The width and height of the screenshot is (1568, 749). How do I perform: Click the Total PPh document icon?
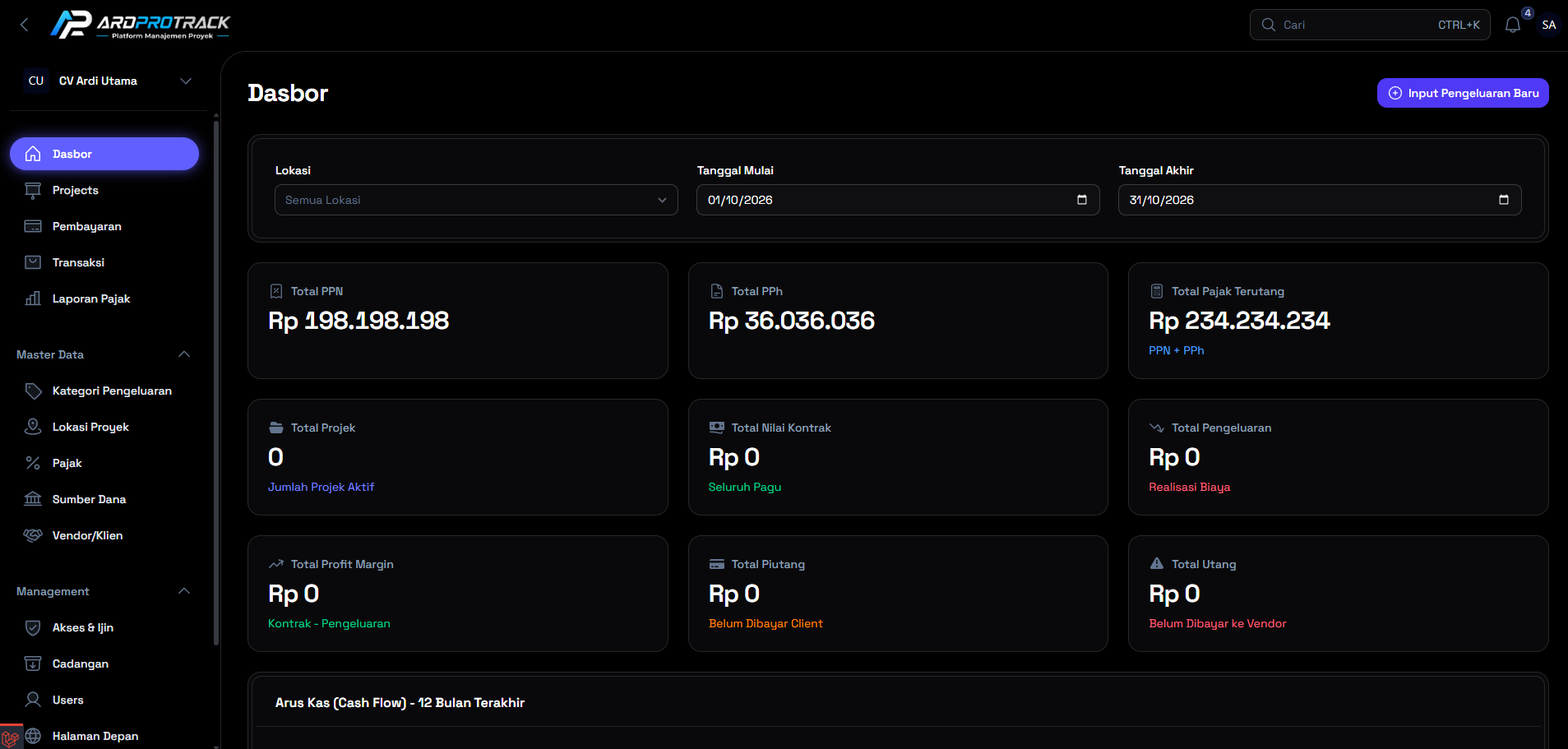tap(717, 291)
